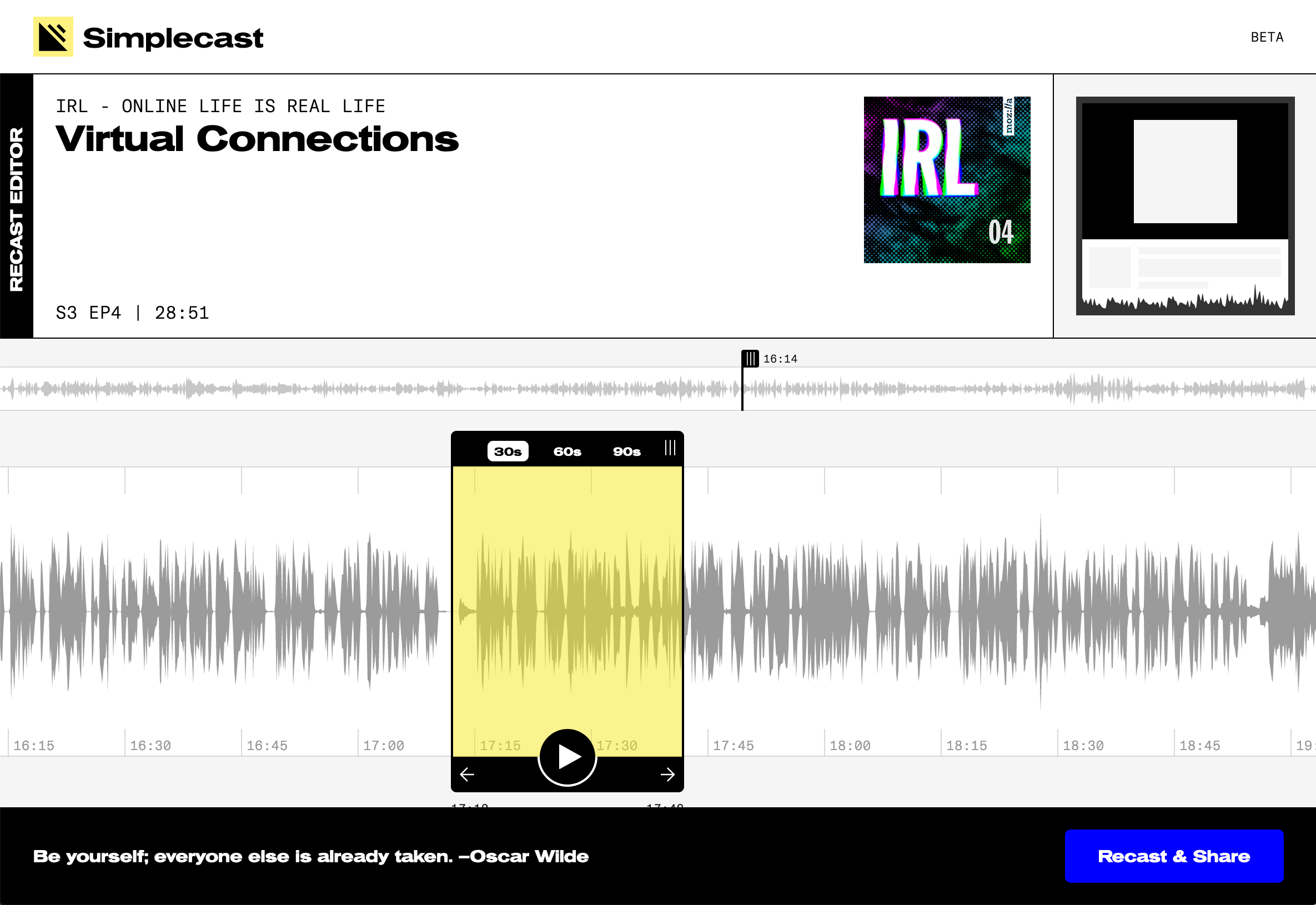Click the 17:15 timeline mark on the waveform
Viewport: 1316px width, 905px height.
500,745
